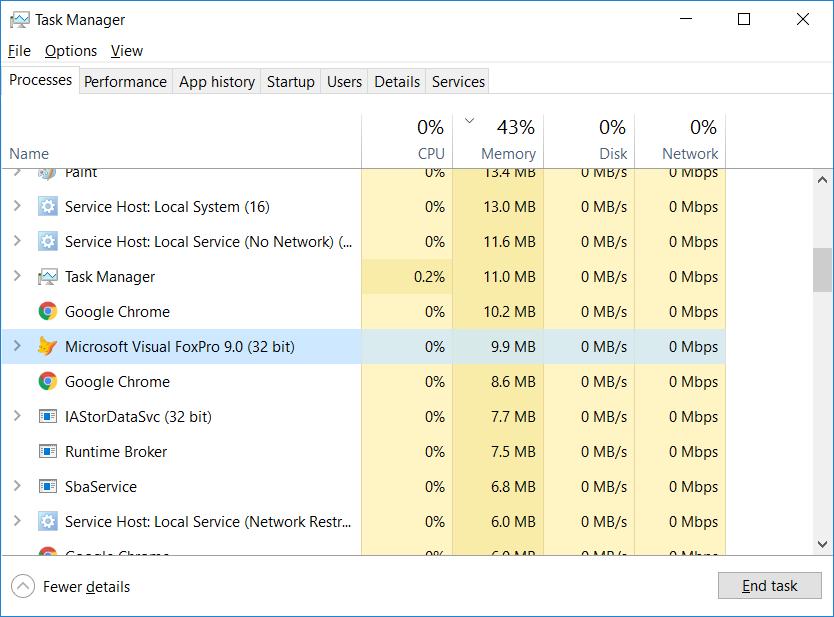The height and width of the screenshot is (617, 834).
Task: Click the Task Manager process icon
Action: [47, 277]
